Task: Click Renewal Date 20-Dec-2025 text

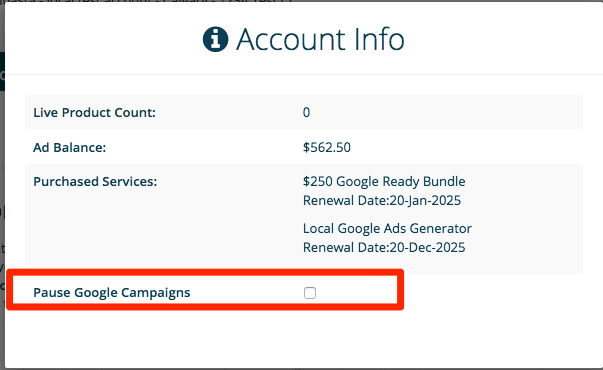Action: [x=384, y=247]
